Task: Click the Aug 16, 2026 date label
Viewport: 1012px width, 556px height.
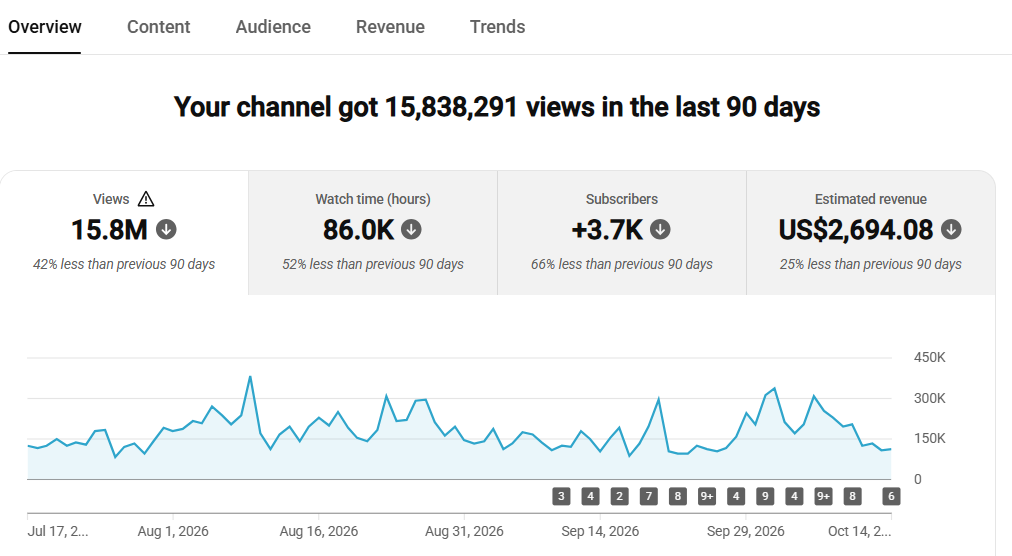Action: (318, 531)
